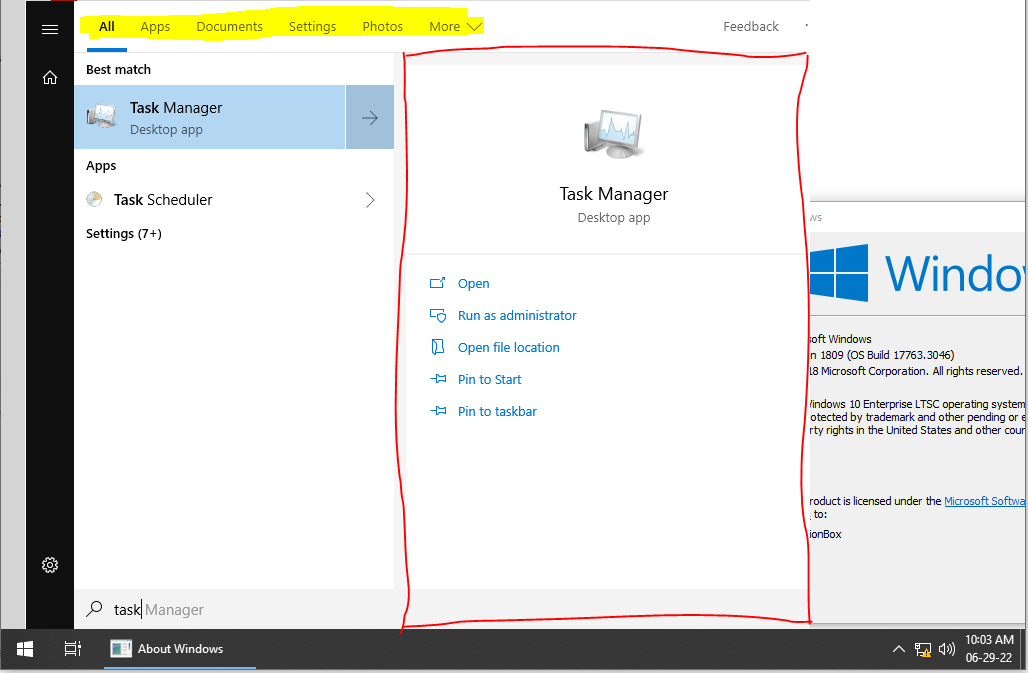Click Run as administrator for Task Manager
The height and width of the screenshot is (673, 1028).
point(516,315)
